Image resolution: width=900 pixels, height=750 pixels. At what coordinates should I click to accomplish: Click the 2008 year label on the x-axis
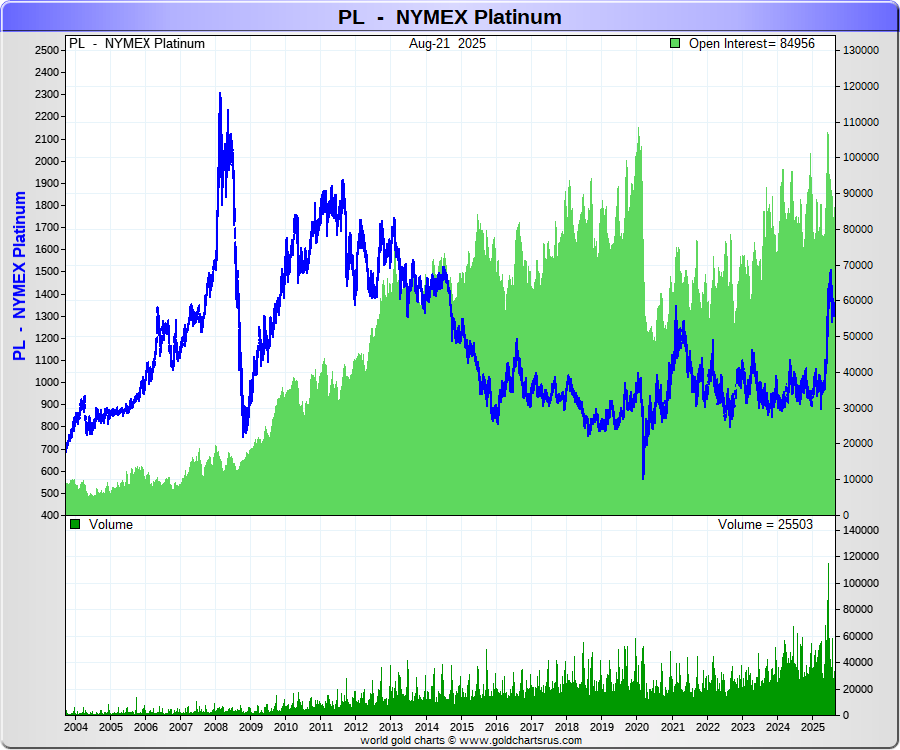[x=216, y=727]
